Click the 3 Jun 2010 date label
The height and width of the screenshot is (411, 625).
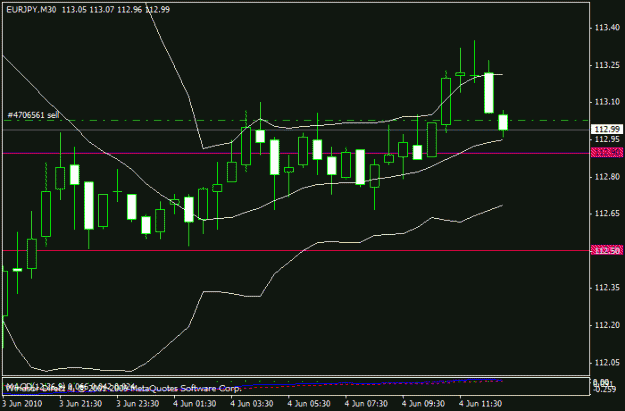pyautogui.click(x=22, y=403)
